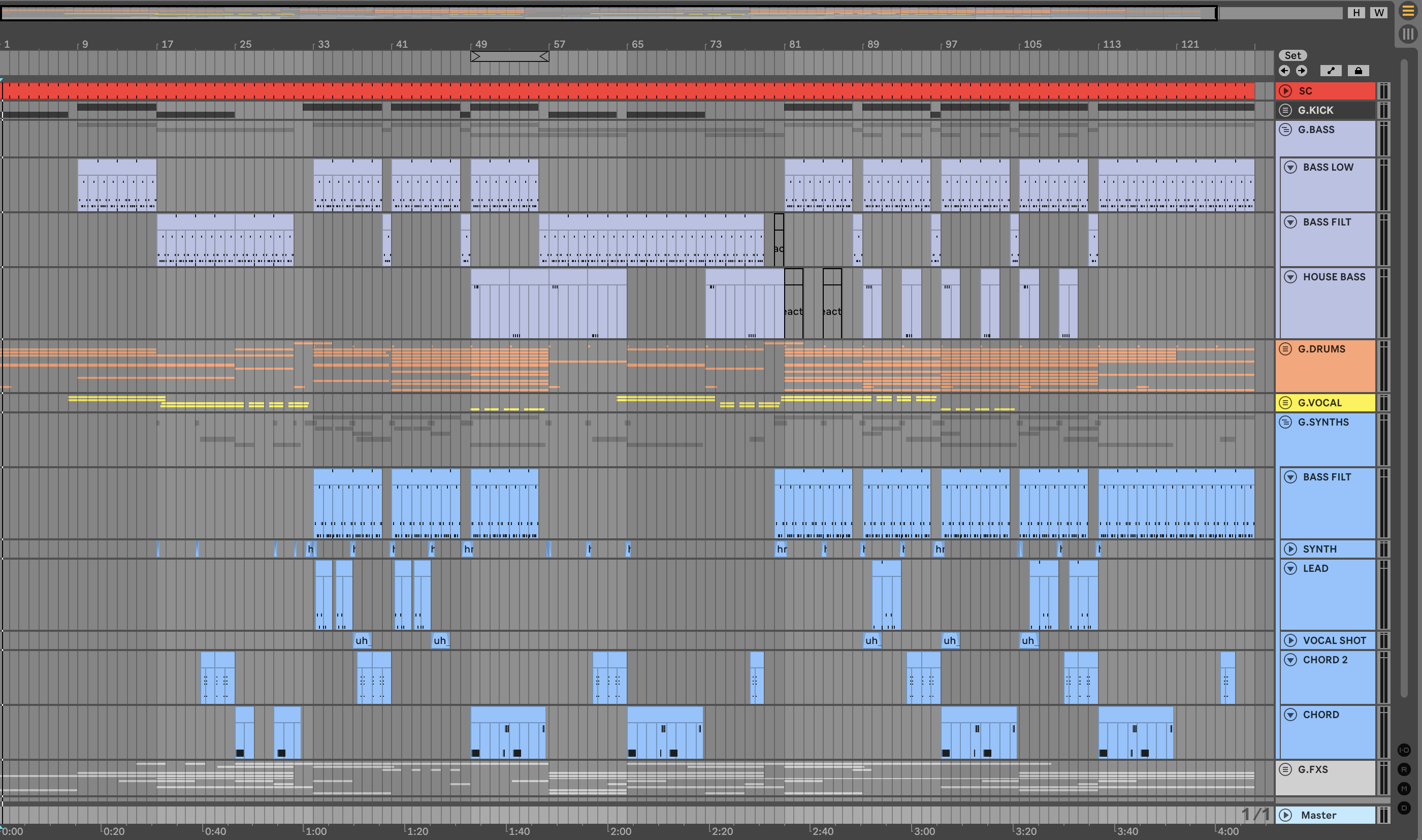Image resolution: width=1422 pixels, height=840 pixels.
Task: Click the loop brace above bar 49
Action: tap(509, 56)
